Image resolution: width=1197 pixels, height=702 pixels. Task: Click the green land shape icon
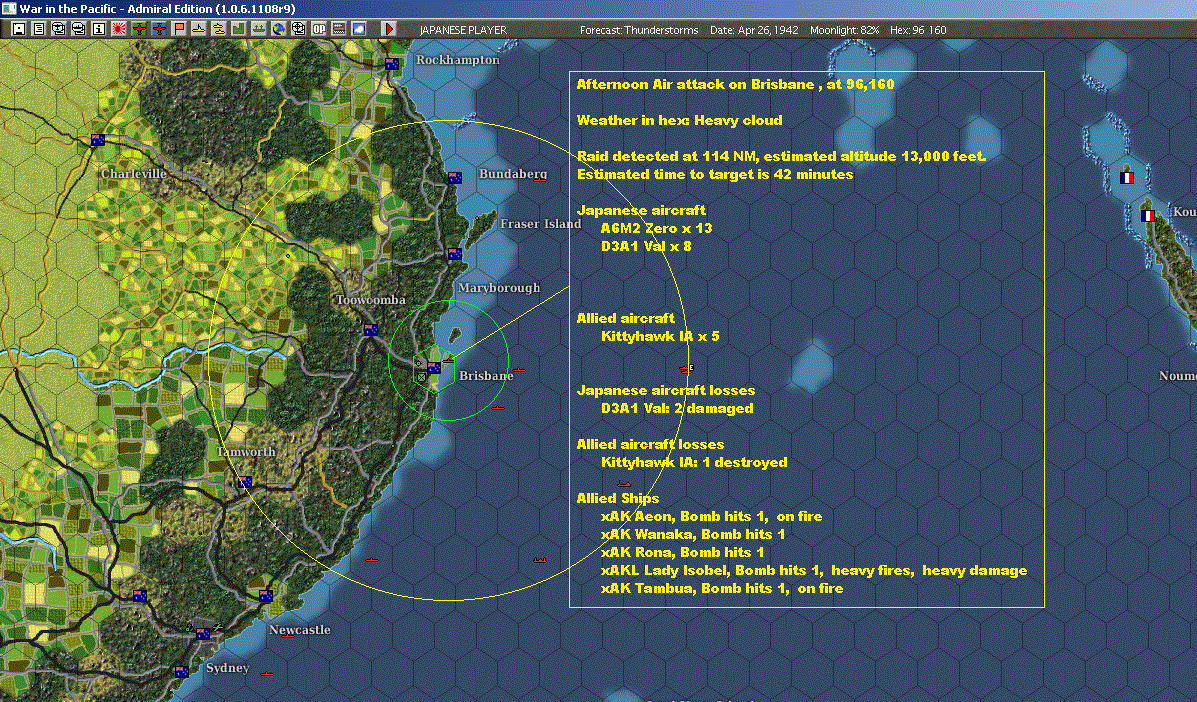pos(238,29)
